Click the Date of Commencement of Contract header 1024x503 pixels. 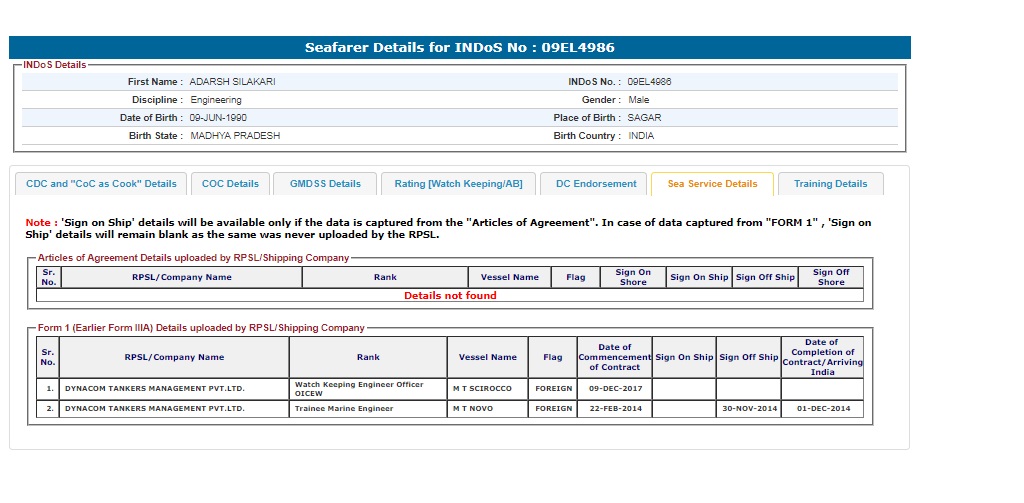click(x=614, y=357)
